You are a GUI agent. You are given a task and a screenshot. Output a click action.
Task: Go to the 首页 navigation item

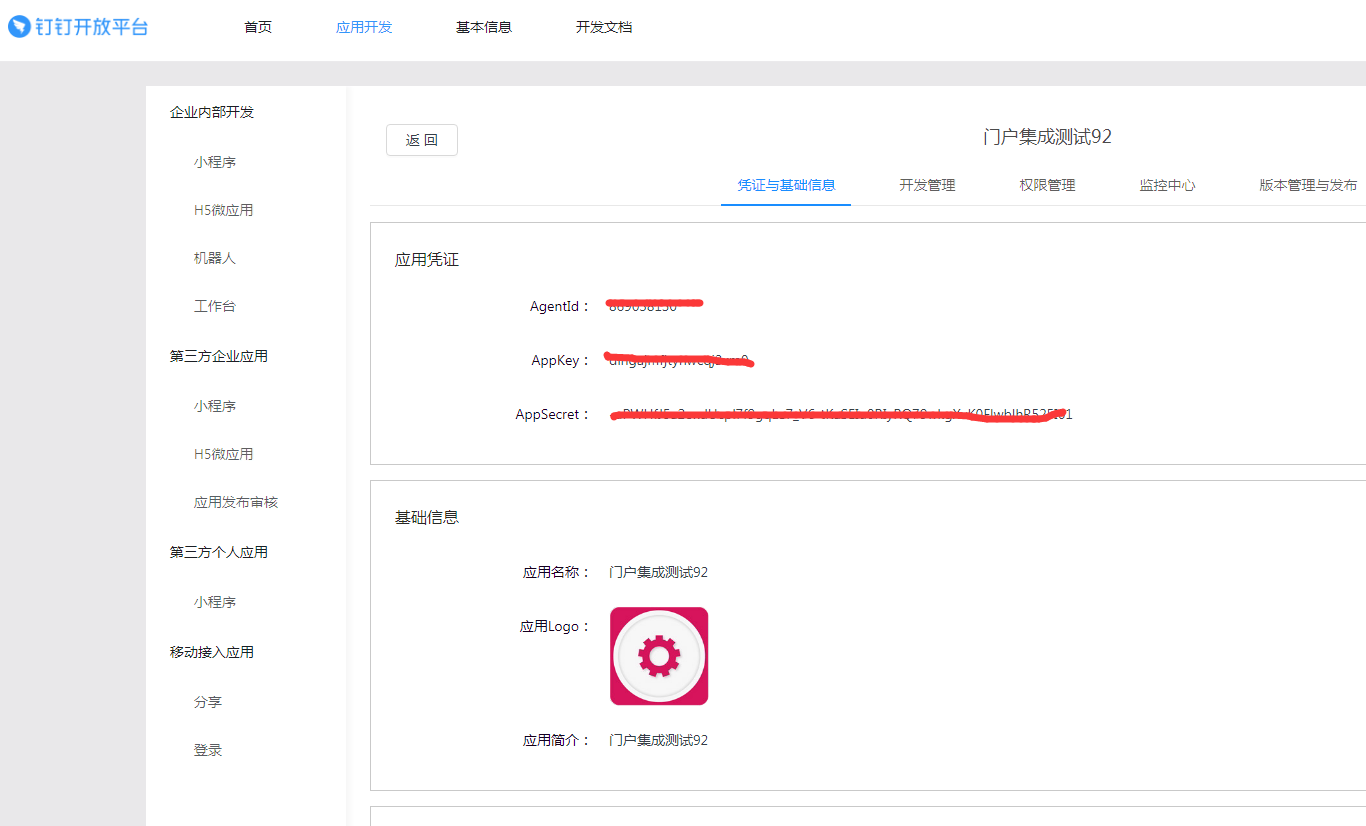tap(258, 27)
